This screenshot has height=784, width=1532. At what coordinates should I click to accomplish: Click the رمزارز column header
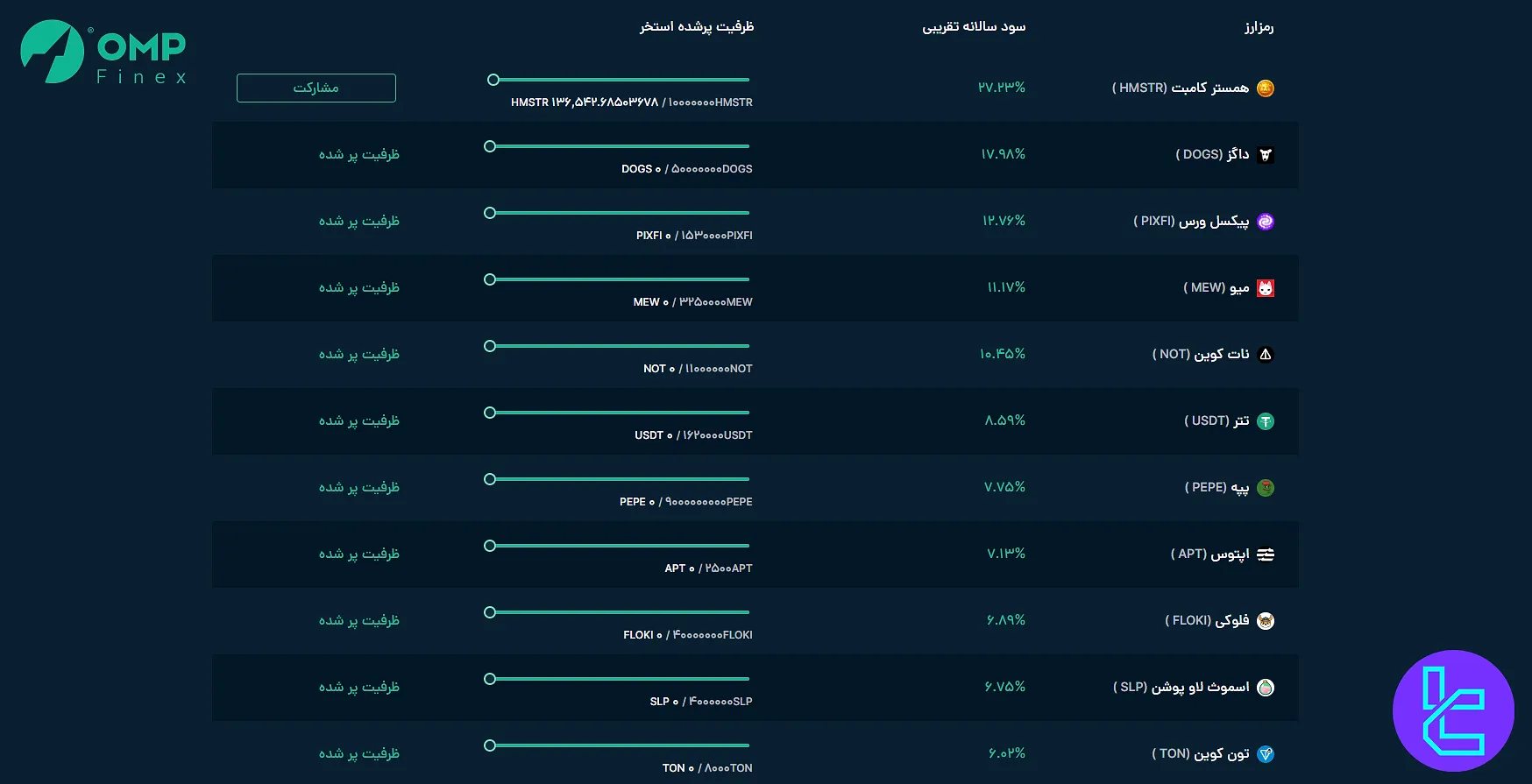click(x=1259, y=27)
